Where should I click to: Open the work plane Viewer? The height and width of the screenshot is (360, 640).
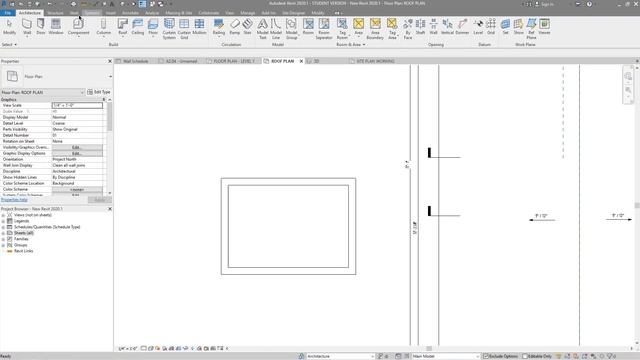(x=544, y=27)
